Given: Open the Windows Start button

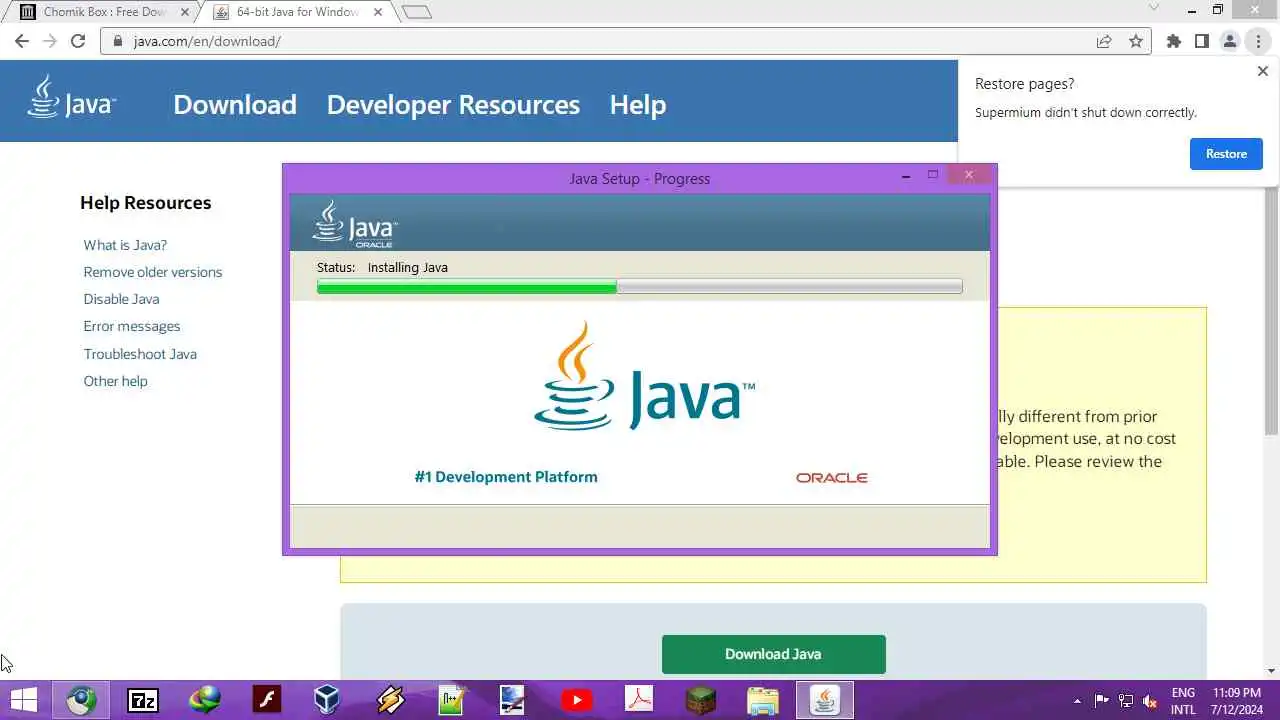Looking at the screenshot, I should pyautogui.click(x=23, y=700).
